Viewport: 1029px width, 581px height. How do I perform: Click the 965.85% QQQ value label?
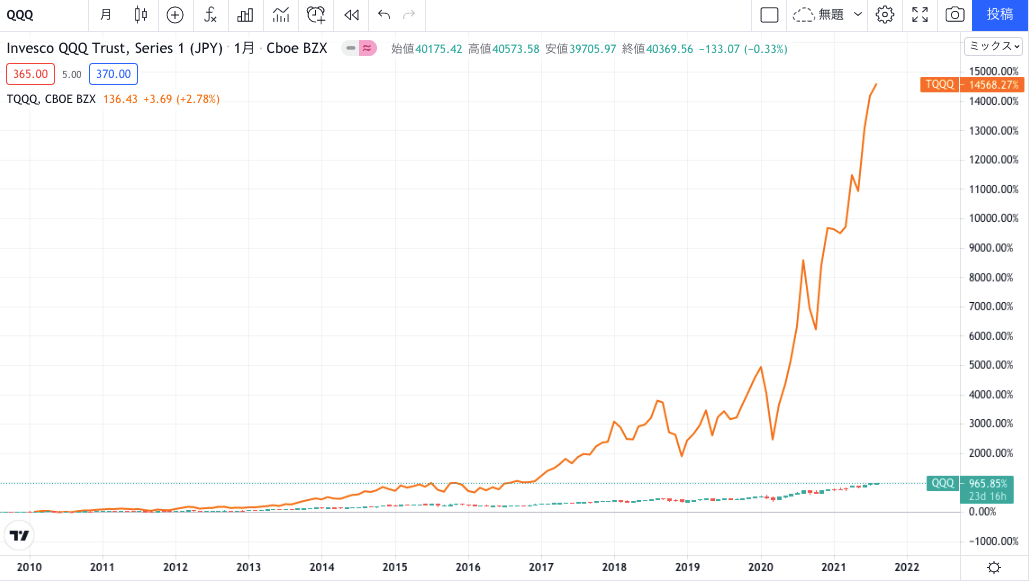[988, 483]
